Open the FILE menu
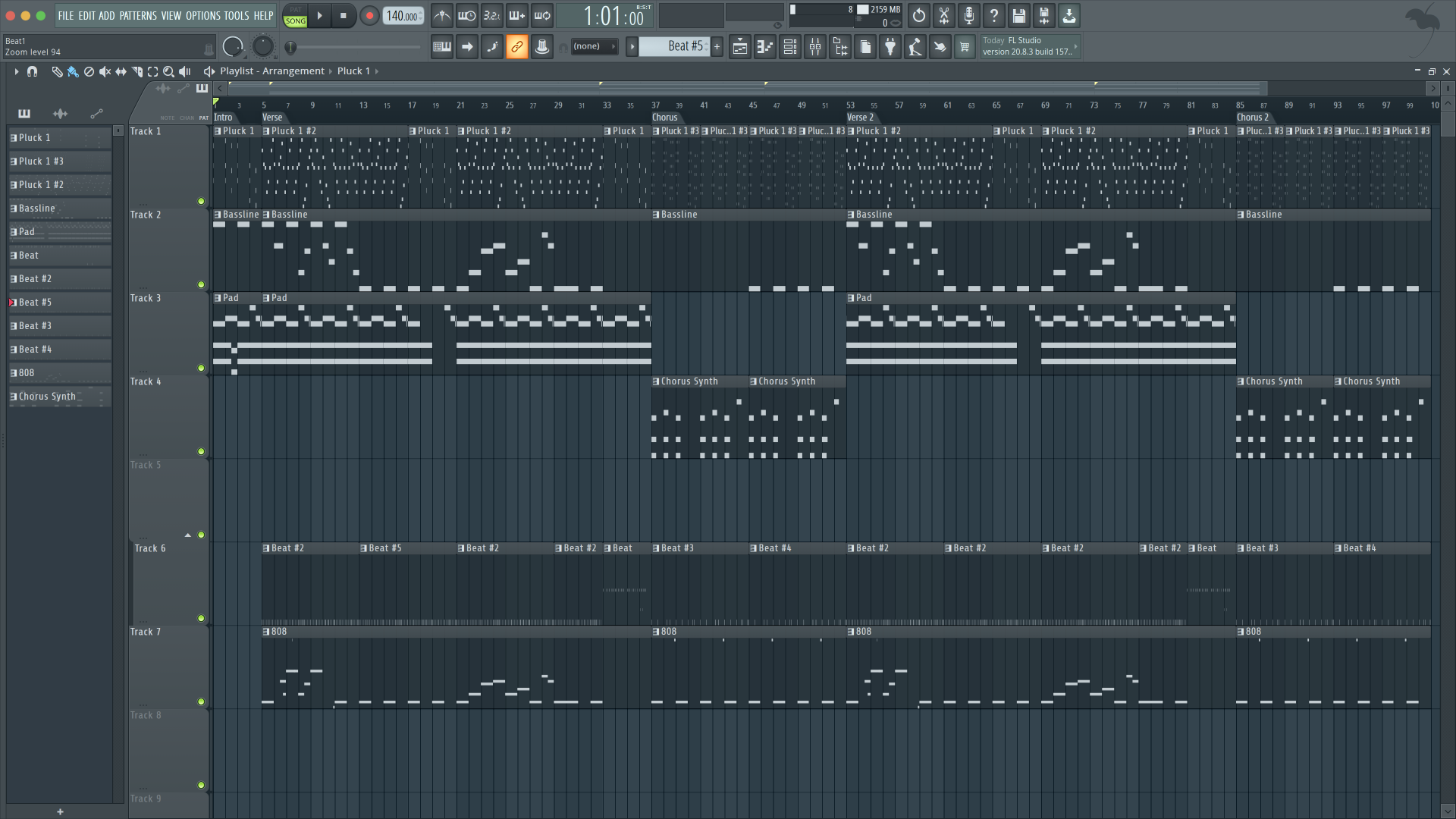 pos(66,16)
